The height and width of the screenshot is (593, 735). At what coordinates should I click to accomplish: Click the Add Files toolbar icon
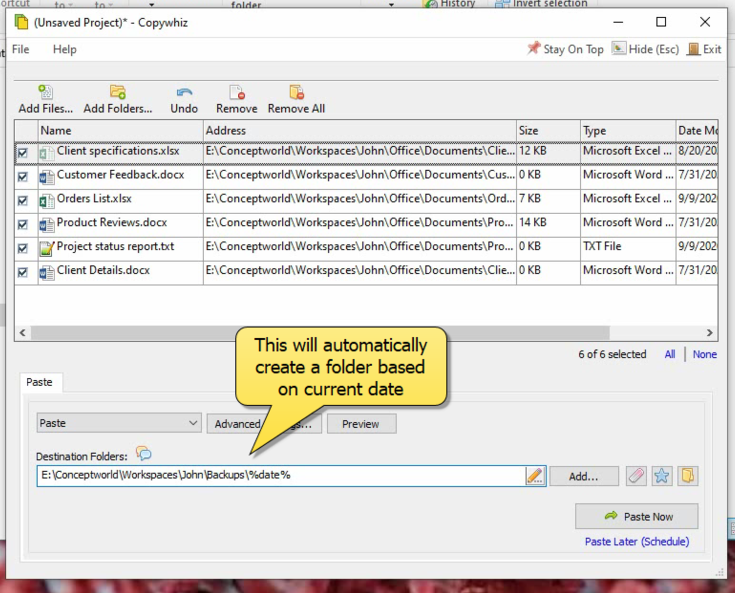click(45, 92)
